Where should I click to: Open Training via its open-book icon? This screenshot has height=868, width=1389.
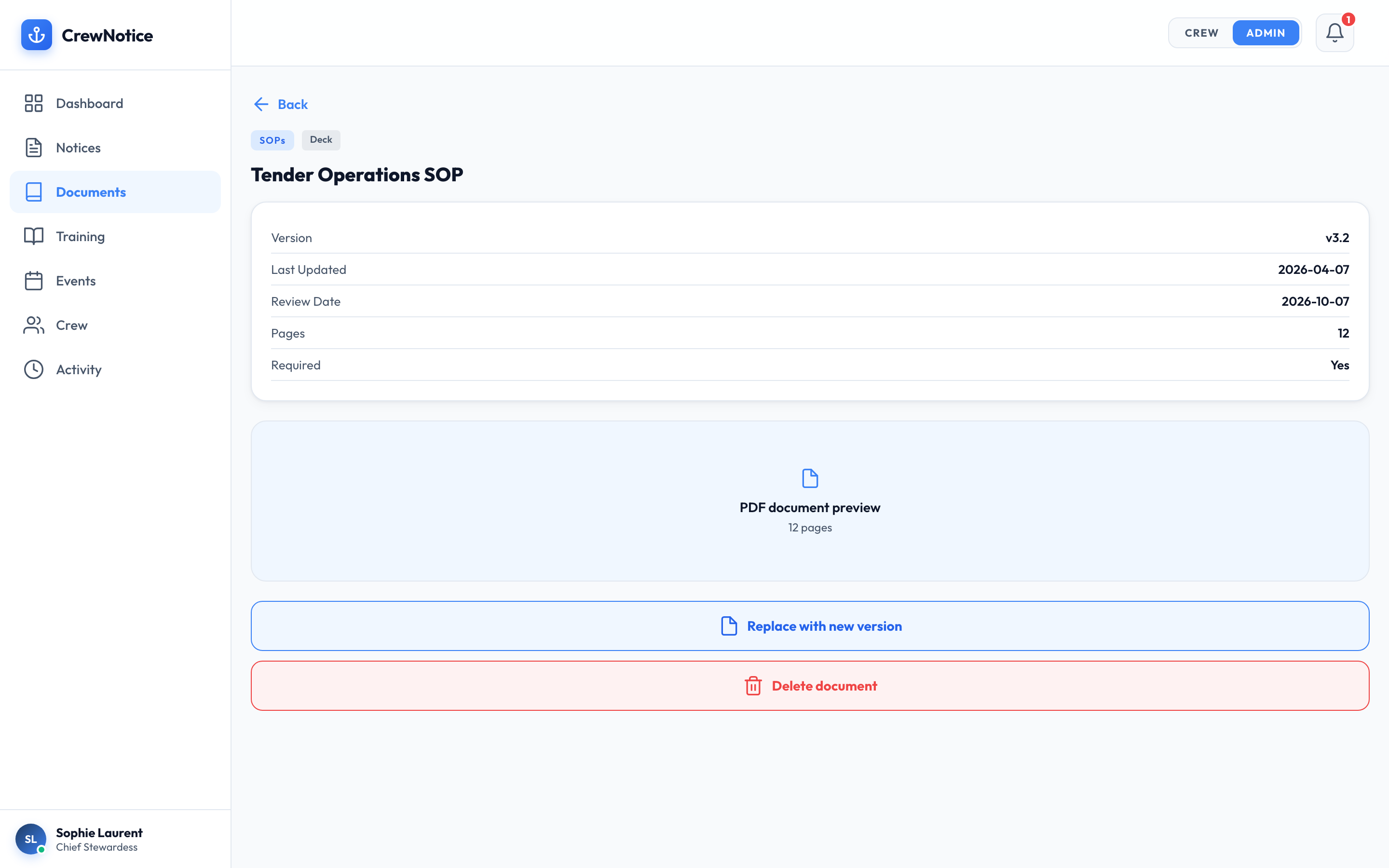(33, 236)
